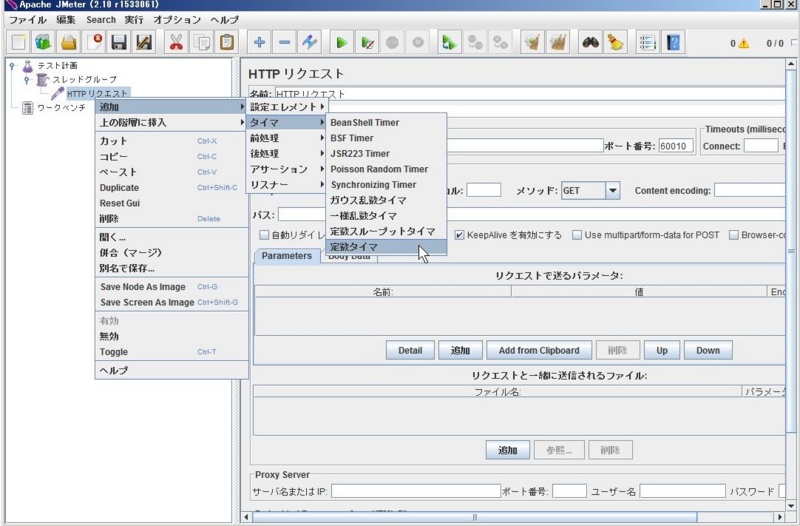The height and width of the screenshot is (526, 800).
Task: Click the Cut scissors icon
Action: [x=176, y=42]
